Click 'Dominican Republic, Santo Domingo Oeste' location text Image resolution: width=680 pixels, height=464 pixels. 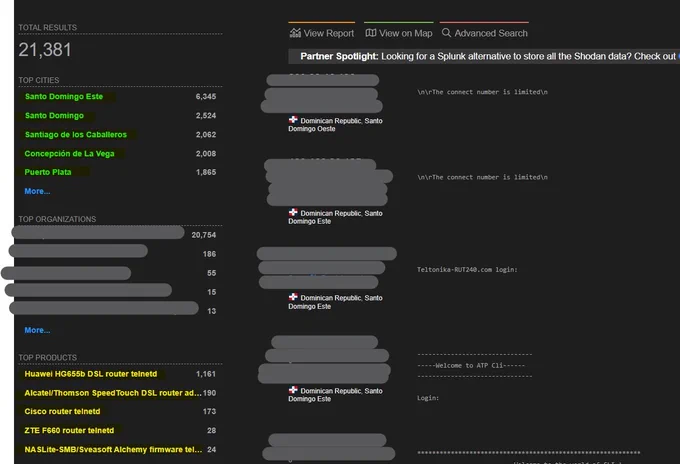click(335, 124)
